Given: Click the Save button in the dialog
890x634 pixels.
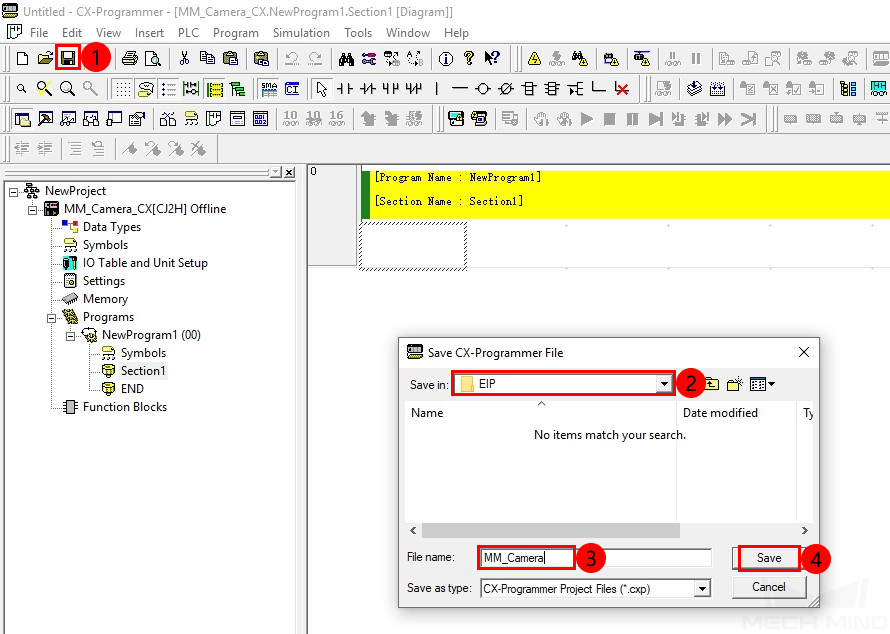Looking at the screenshot, I should [x=769, y=558].
